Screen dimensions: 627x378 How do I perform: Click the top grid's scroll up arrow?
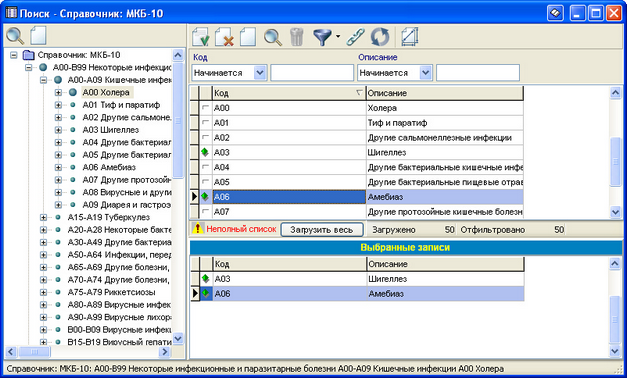(615, 93)
